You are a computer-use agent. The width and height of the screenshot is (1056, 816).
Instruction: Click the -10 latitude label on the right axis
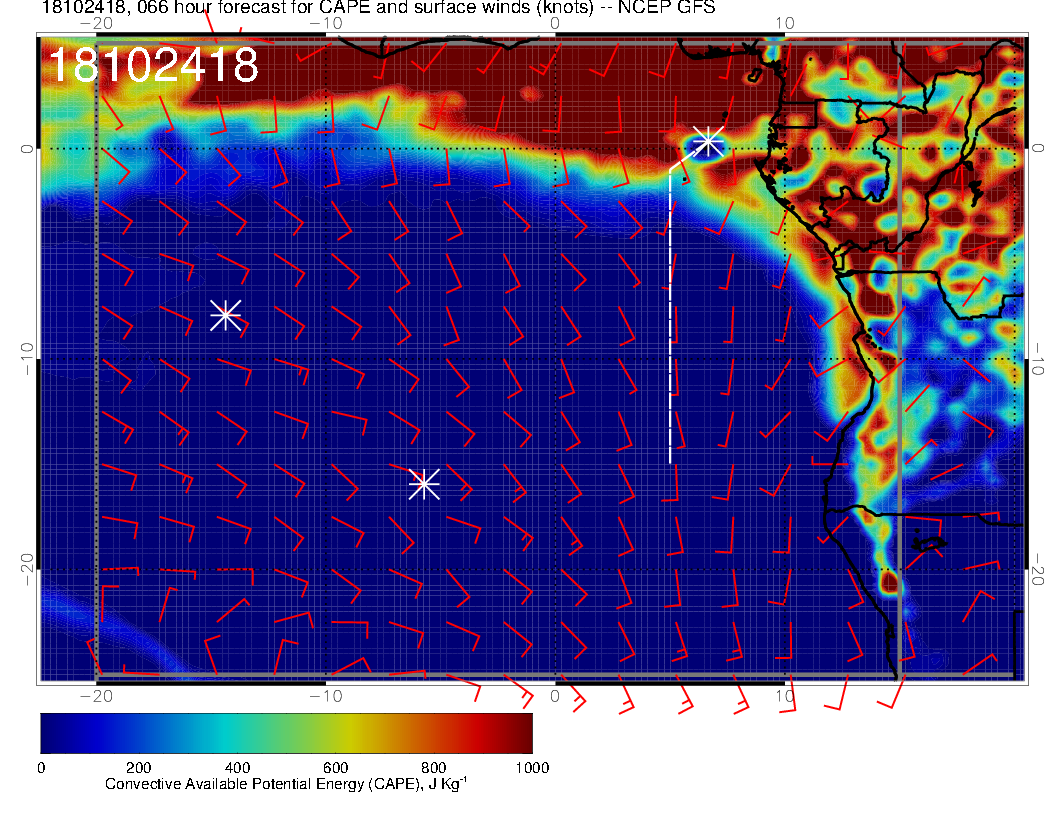[1038, 359]
